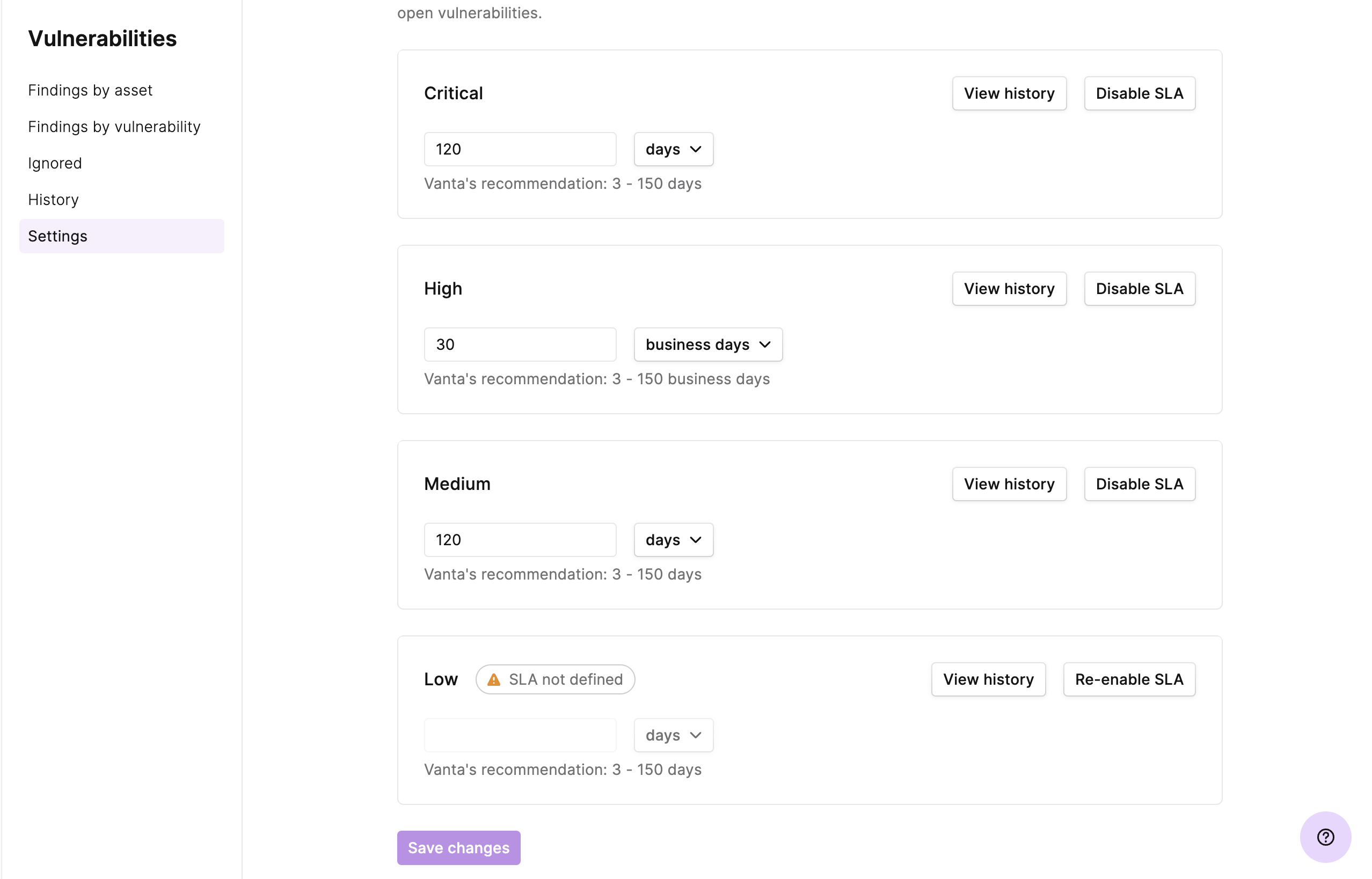Focus the Medium SLA value field
The height and width of the screenshot is (879, 1372).
(x=520, y=540)
